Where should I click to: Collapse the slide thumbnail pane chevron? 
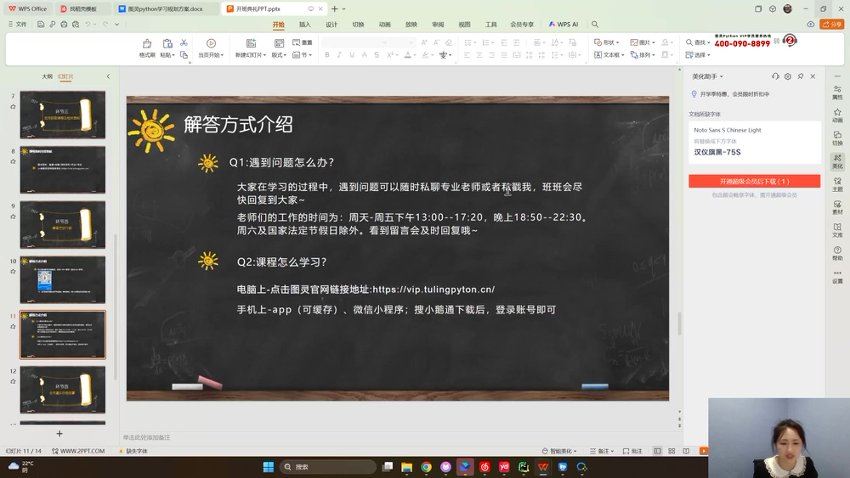coord(108,76)
